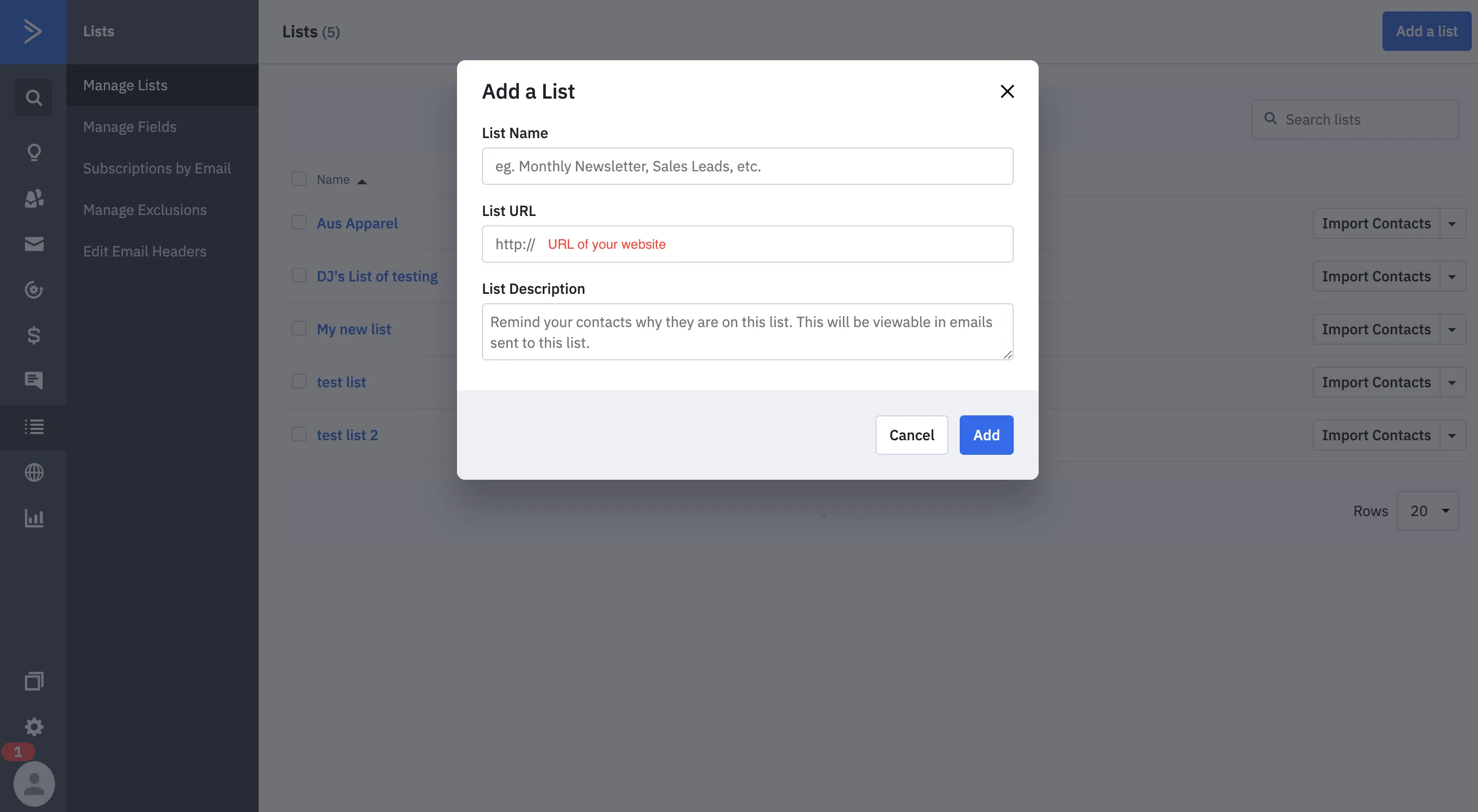The height and width of the screenshot is (812, 1478).
Task: Open the Deals dollar sign icon
Action: click(33, 335)
